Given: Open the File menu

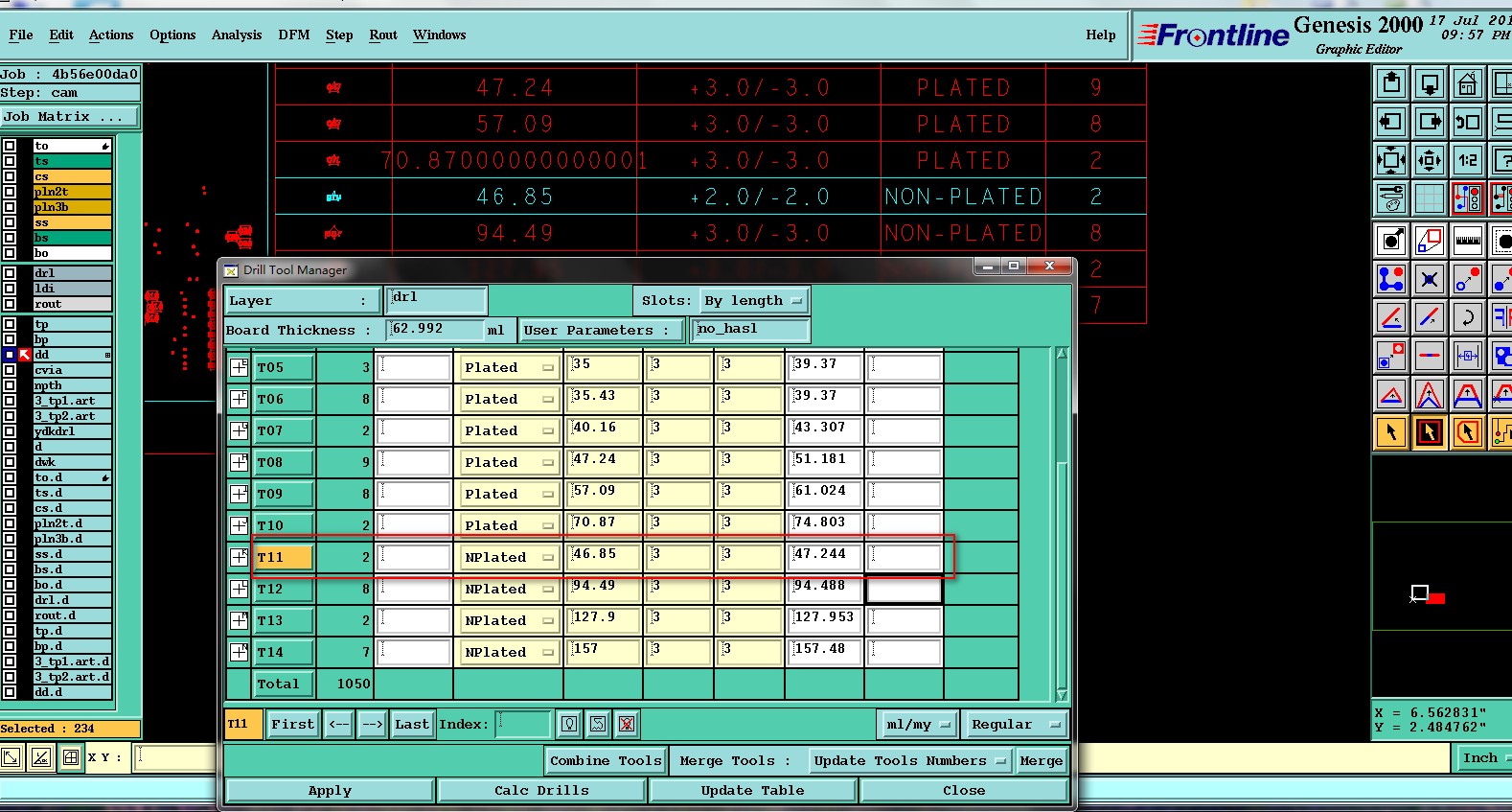Looking at the screenshot, I should 21,35.
